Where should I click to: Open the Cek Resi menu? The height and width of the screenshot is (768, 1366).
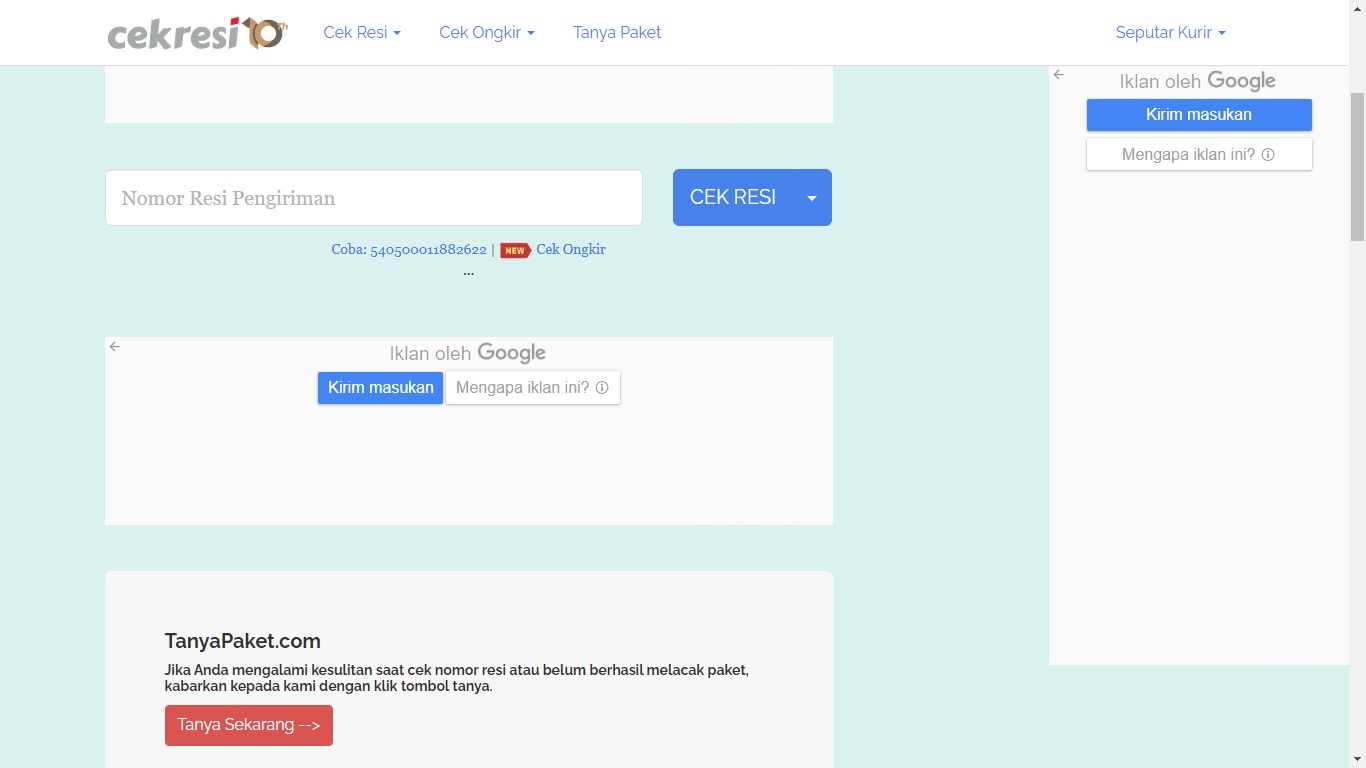pos(361,32)
